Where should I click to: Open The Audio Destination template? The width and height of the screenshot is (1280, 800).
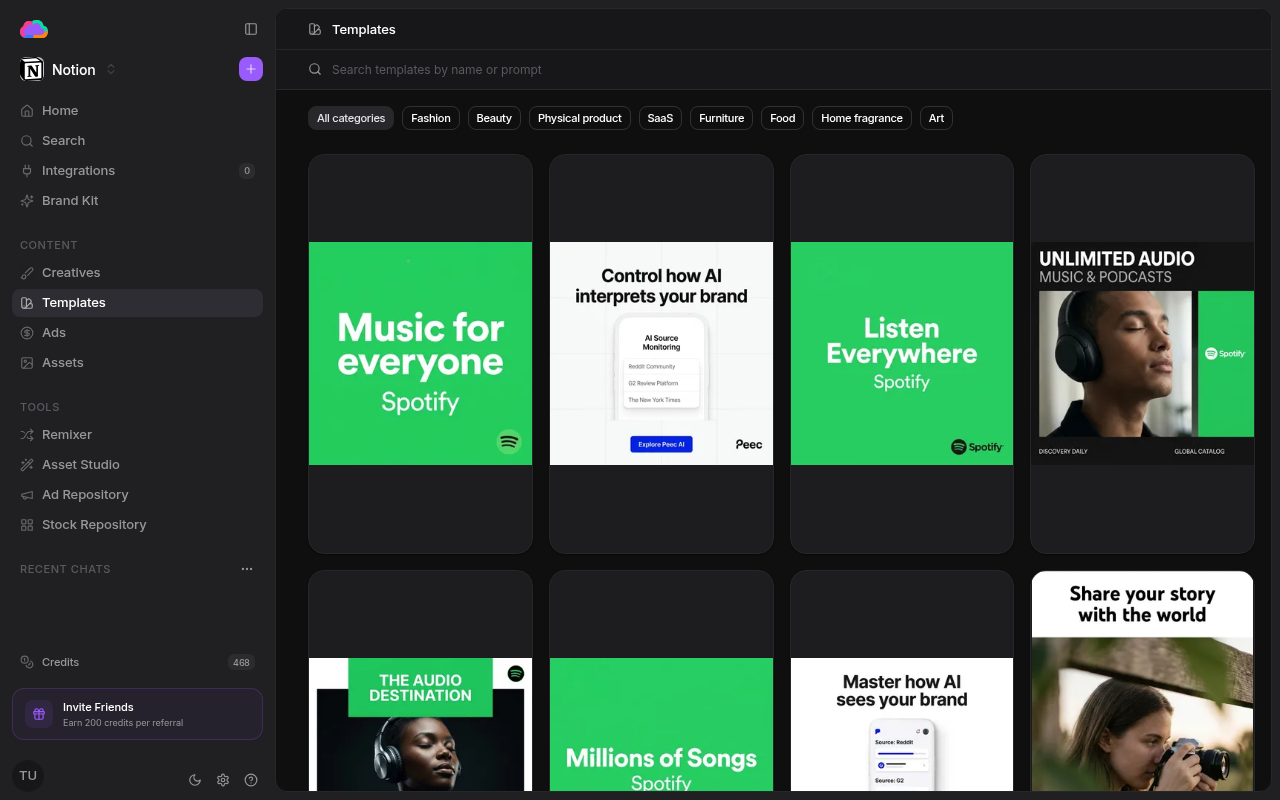(420, 681)
